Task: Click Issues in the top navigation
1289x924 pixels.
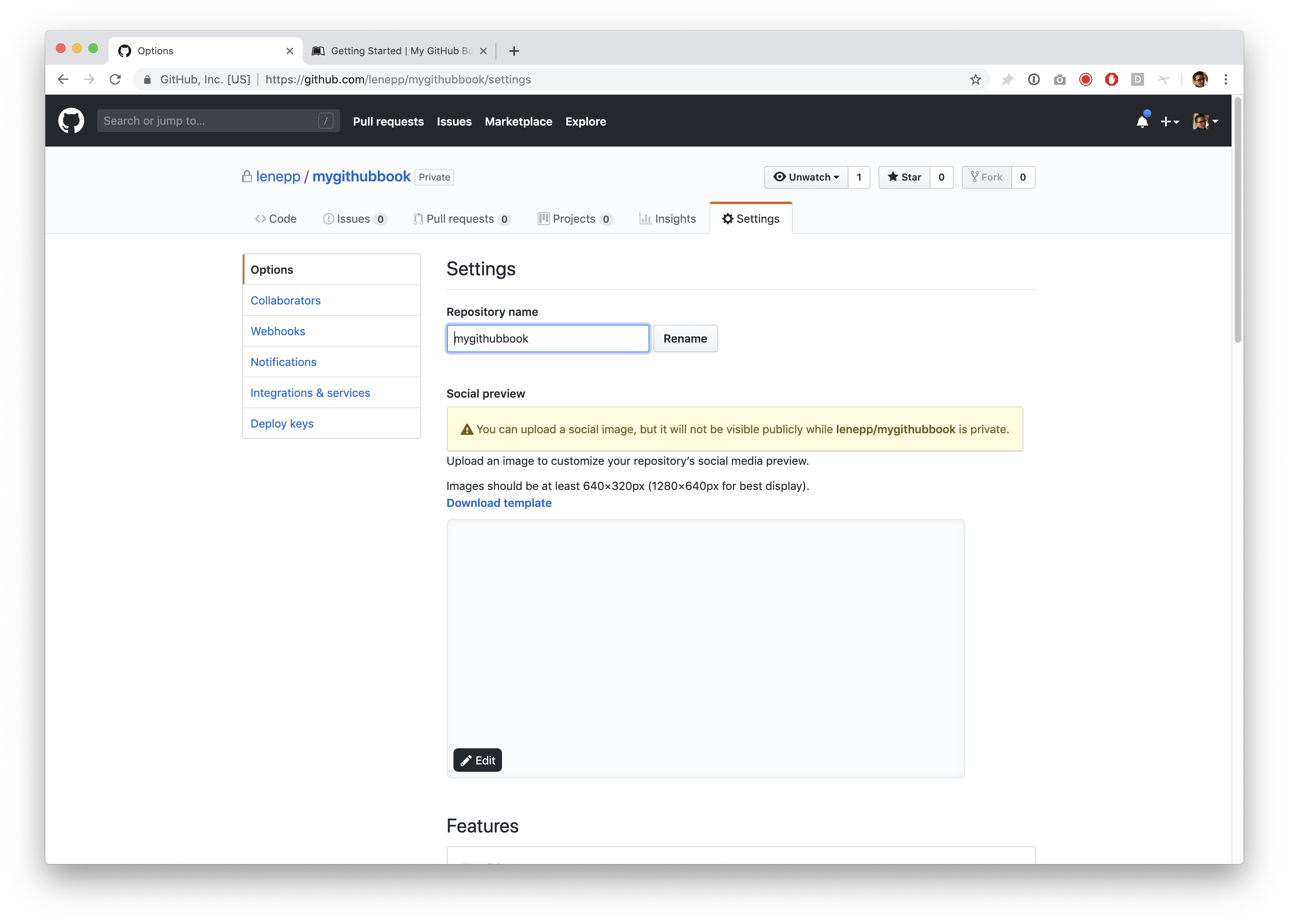Action: pyautogui.click(x=454, y=121)
